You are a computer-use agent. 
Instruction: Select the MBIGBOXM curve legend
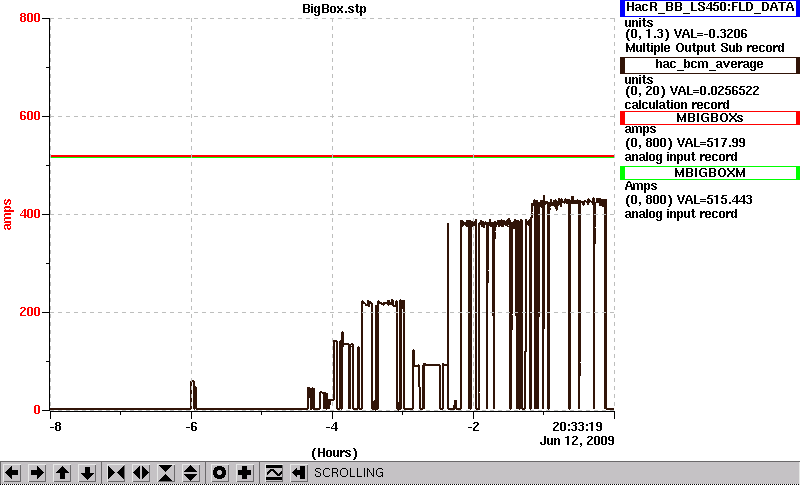click(x=710, y=173)
